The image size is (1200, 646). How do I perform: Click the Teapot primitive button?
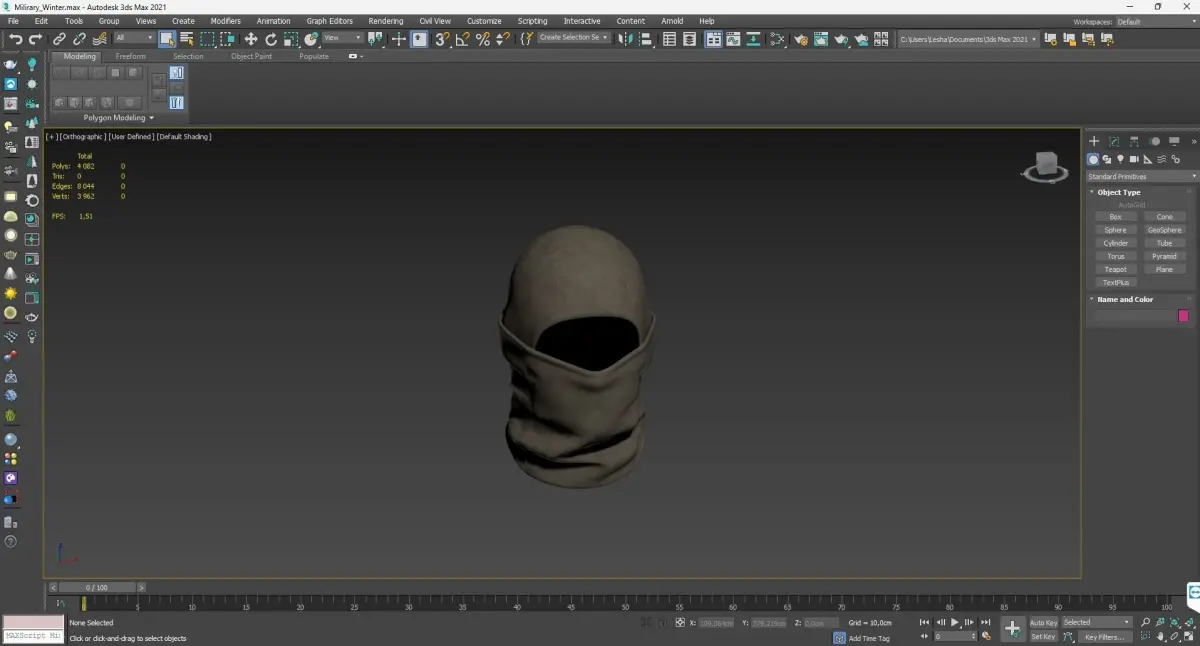tap(1115, 269)
